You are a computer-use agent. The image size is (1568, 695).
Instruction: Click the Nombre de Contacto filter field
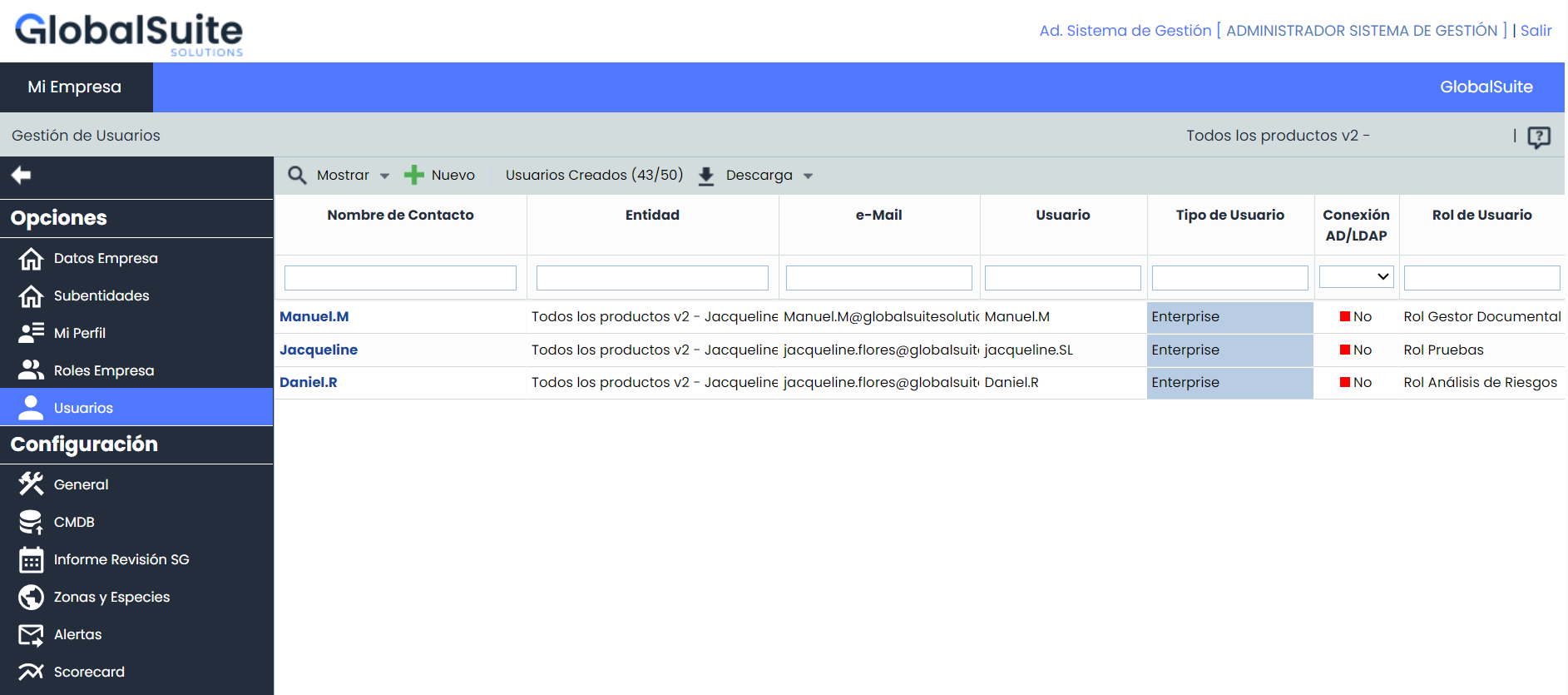tap(400, 278)
